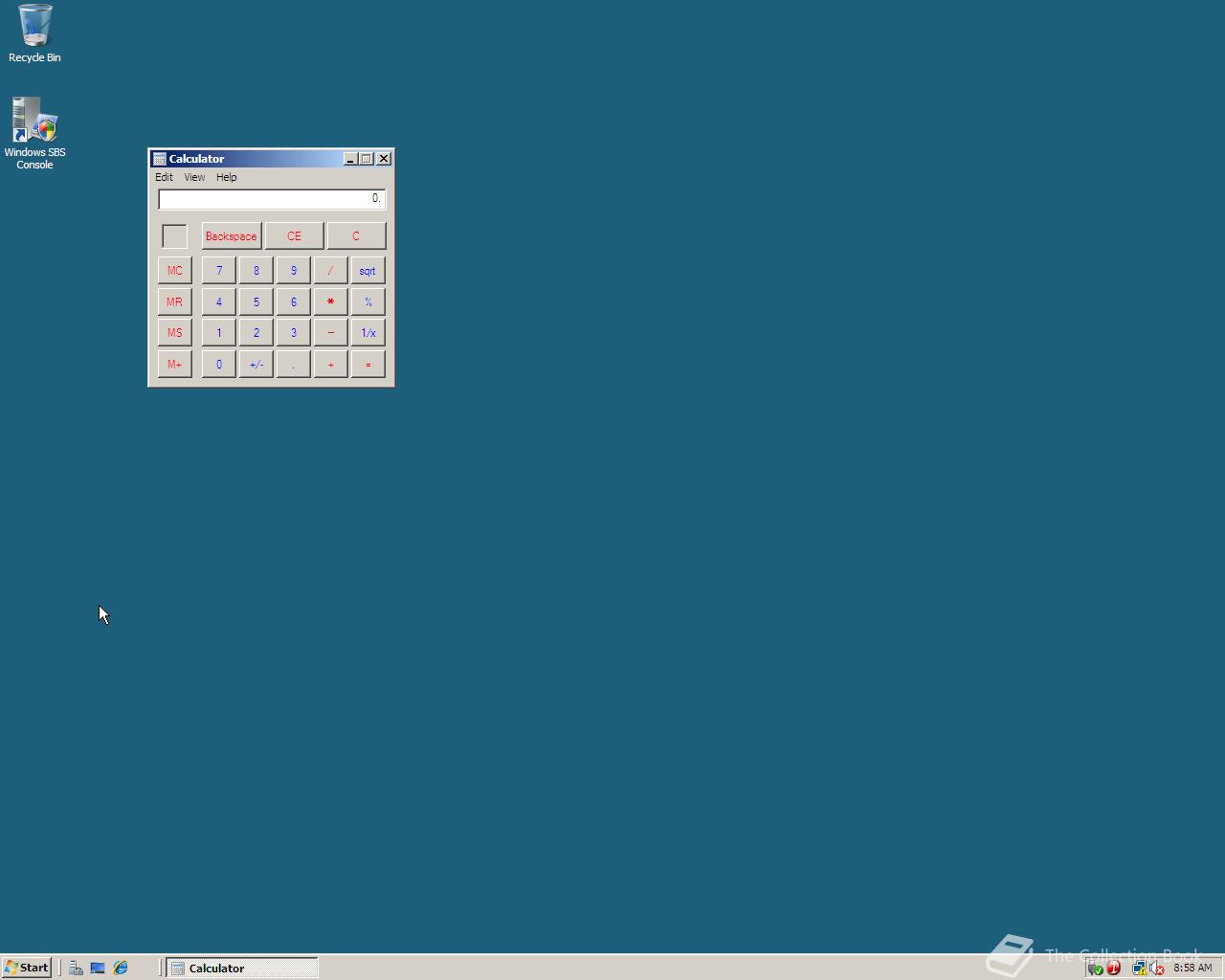
Task: Click the equals (=) key
Action: coord(367,364)
